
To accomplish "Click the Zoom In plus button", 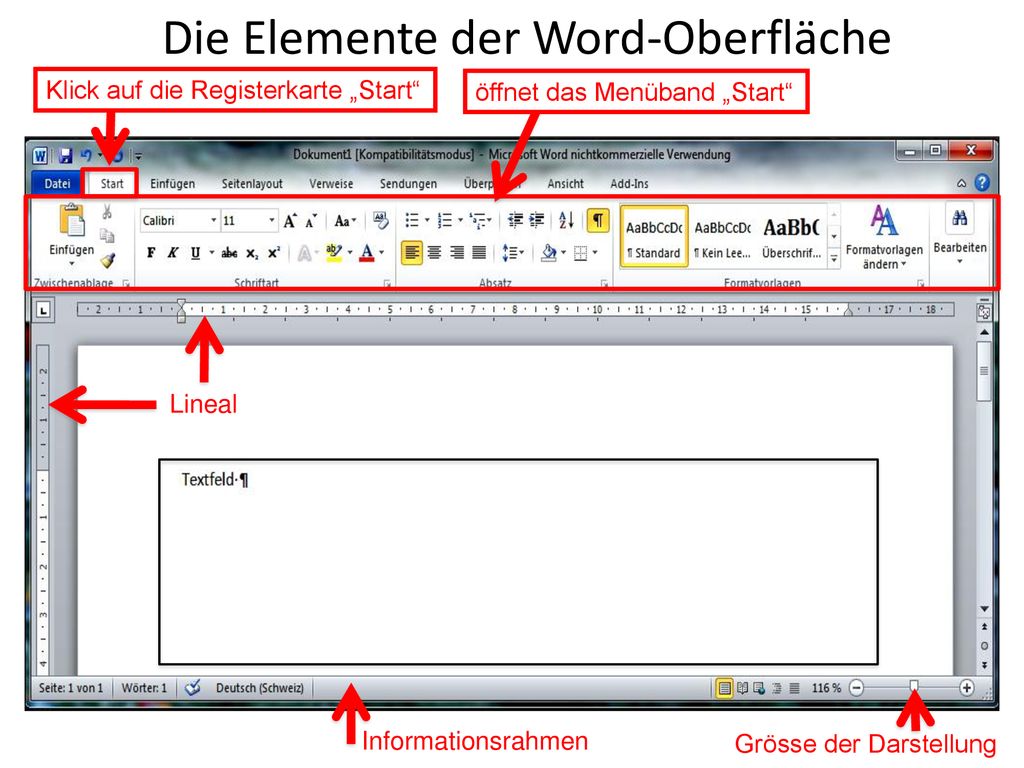I will (x=967, y=688).
